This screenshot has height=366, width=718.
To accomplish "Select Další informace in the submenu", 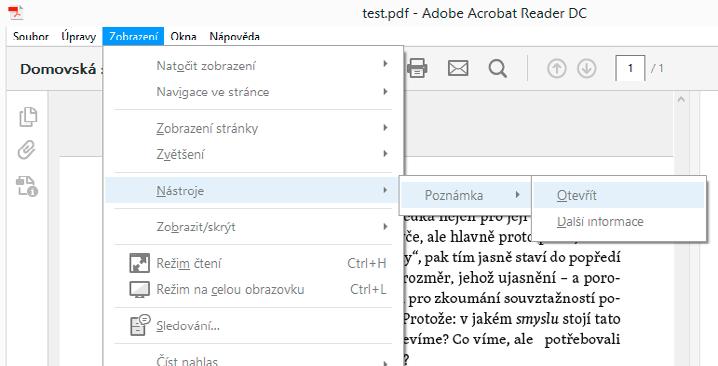I will (x=619, y=222).
